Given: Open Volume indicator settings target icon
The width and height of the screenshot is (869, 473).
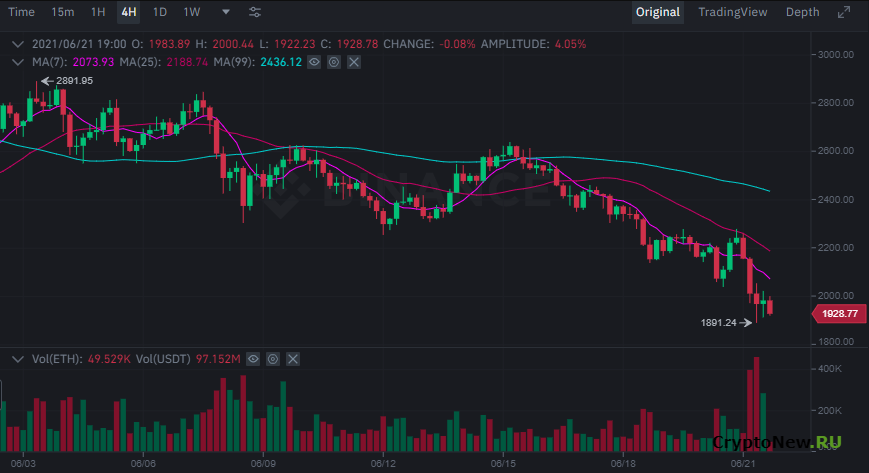Looking at the screenshot, I should tap(273, 359).
